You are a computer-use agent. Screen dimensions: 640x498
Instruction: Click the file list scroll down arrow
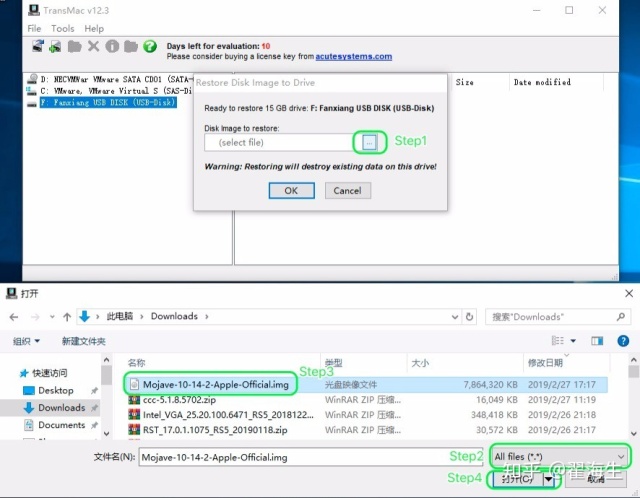click(x=633, y=434)
